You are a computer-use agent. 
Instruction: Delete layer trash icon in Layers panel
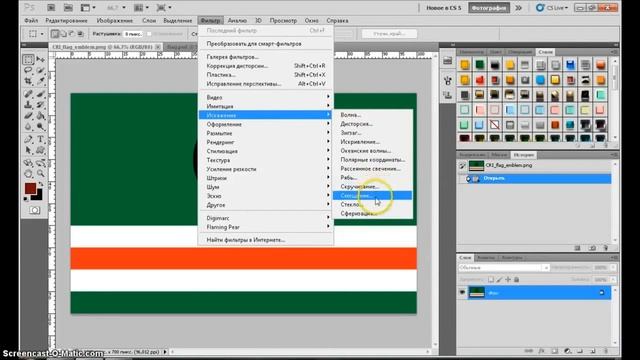(x=606, y=351)
